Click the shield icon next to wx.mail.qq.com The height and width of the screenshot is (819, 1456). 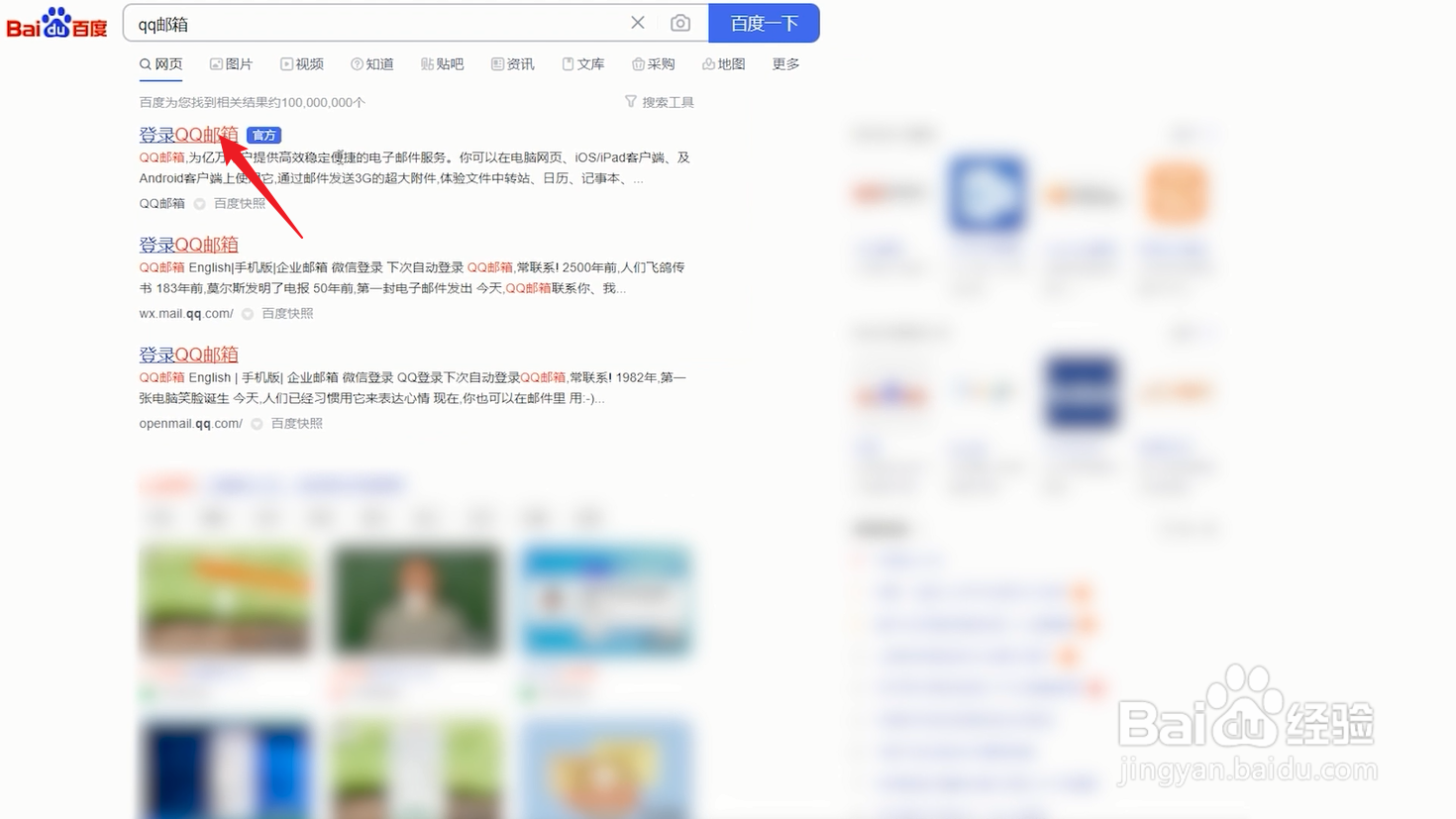pos(248,314)
